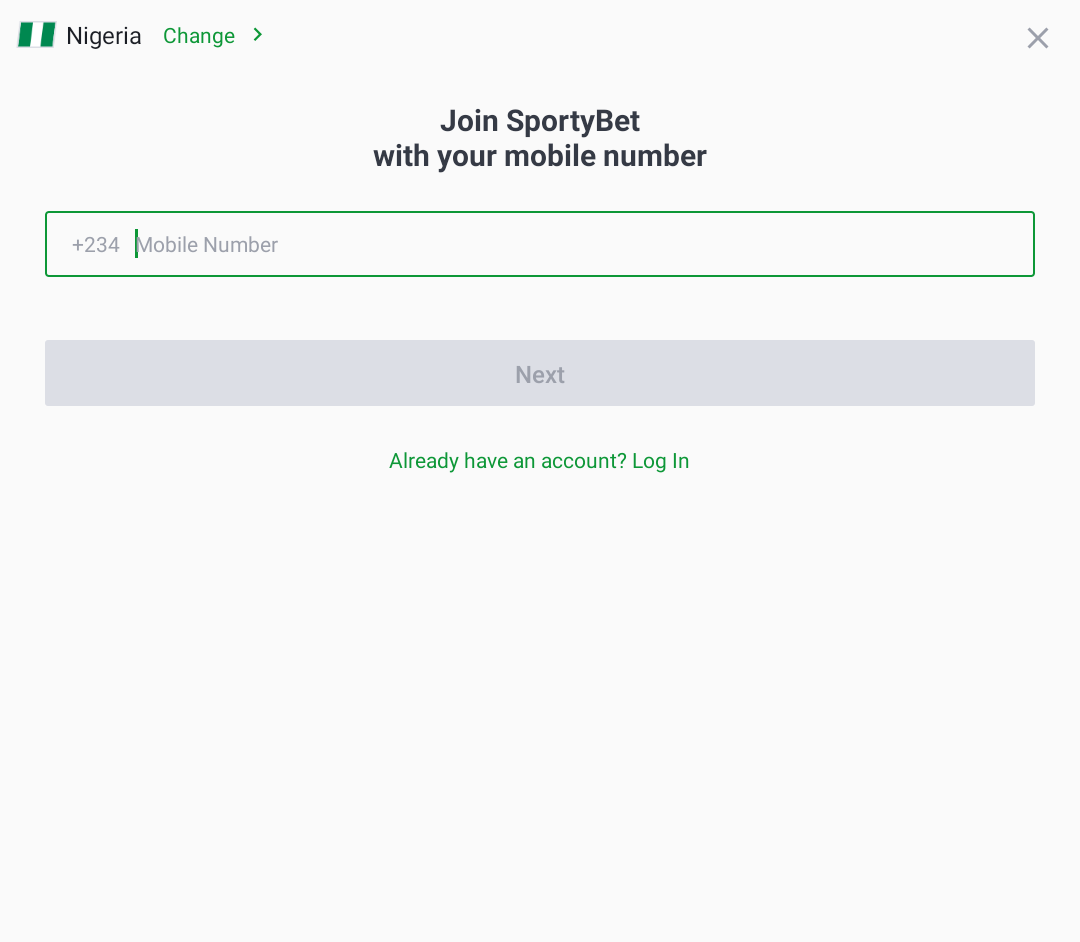Screen dimensions: 1080x942
Task: Tap the X to dismiss the dialog
Action: [1037, 38]
